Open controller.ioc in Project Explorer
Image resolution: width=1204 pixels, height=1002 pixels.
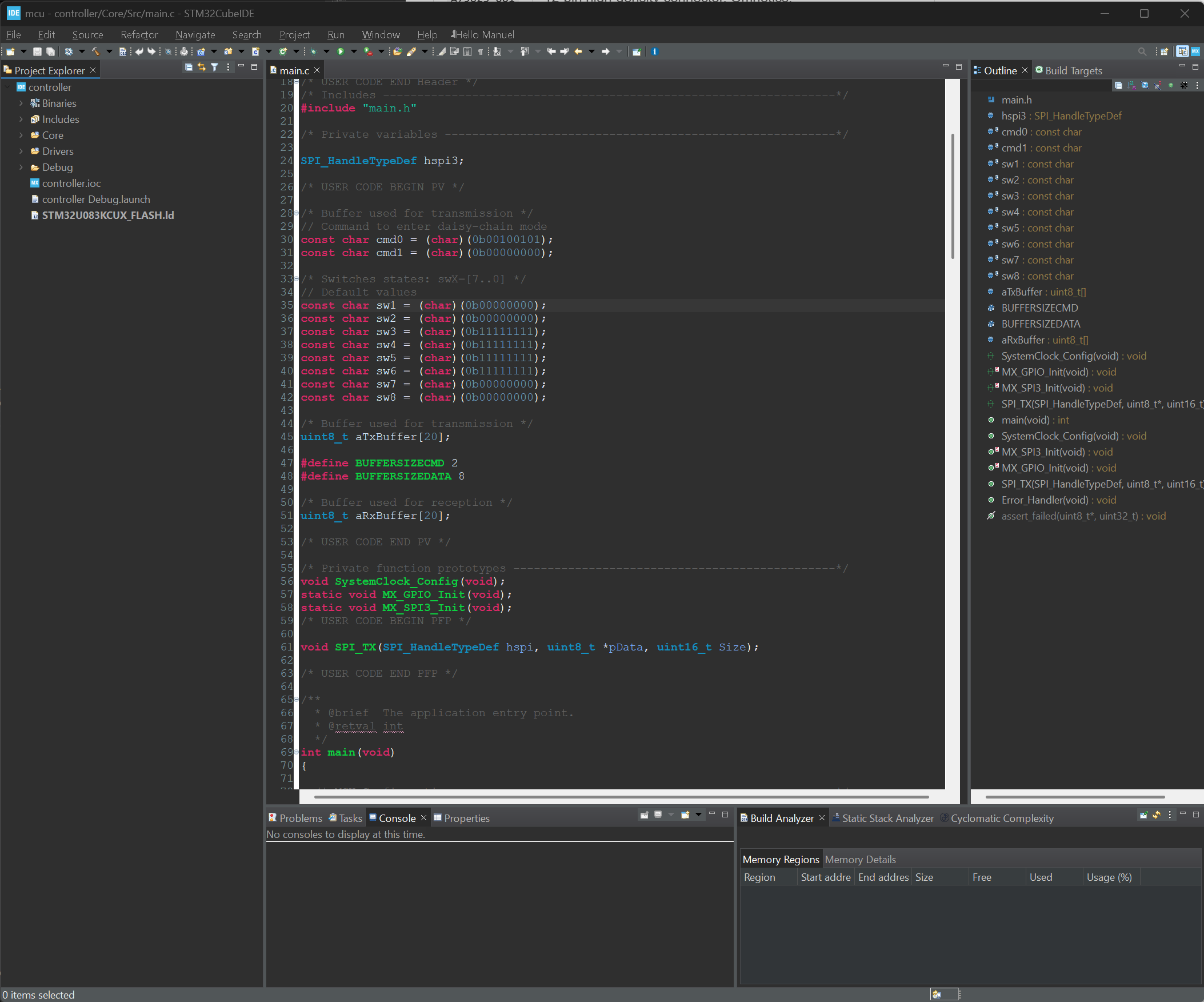click(x=71, y=183)
